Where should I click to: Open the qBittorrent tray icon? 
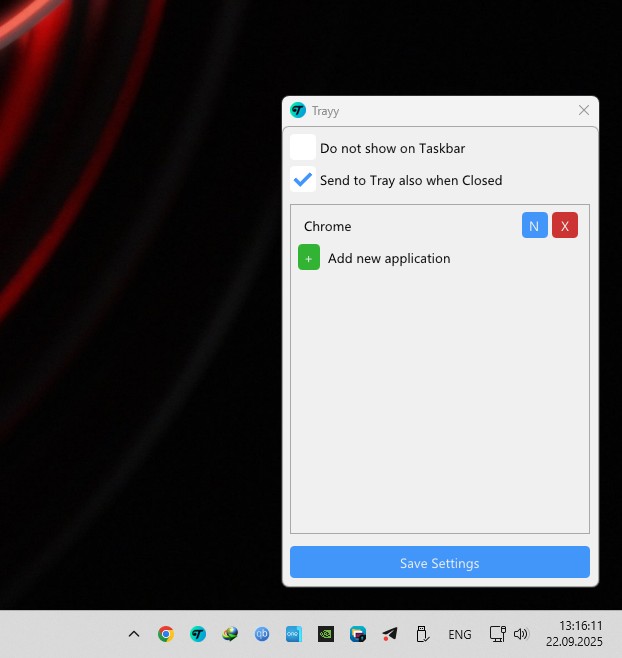coord(262,634)
